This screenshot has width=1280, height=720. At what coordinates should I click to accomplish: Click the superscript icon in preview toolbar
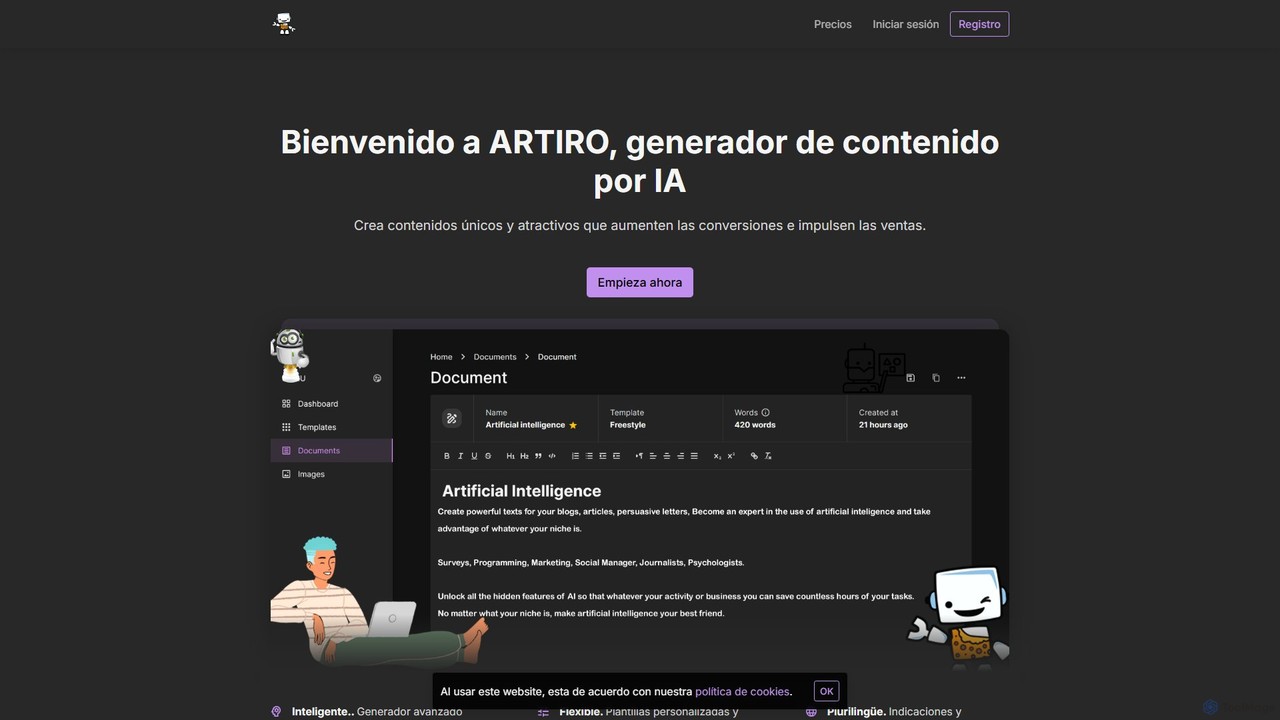pos(731,456)
